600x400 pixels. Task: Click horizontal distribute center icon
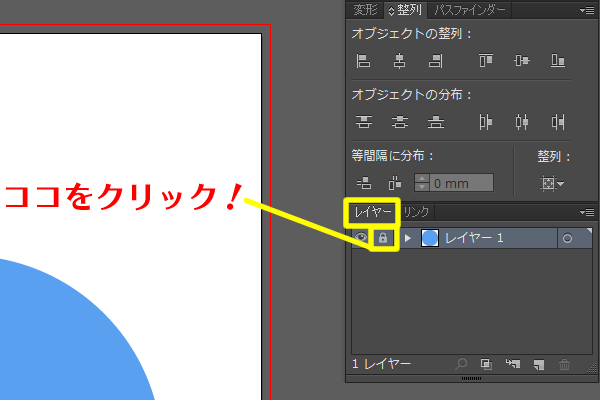[522, 122]
